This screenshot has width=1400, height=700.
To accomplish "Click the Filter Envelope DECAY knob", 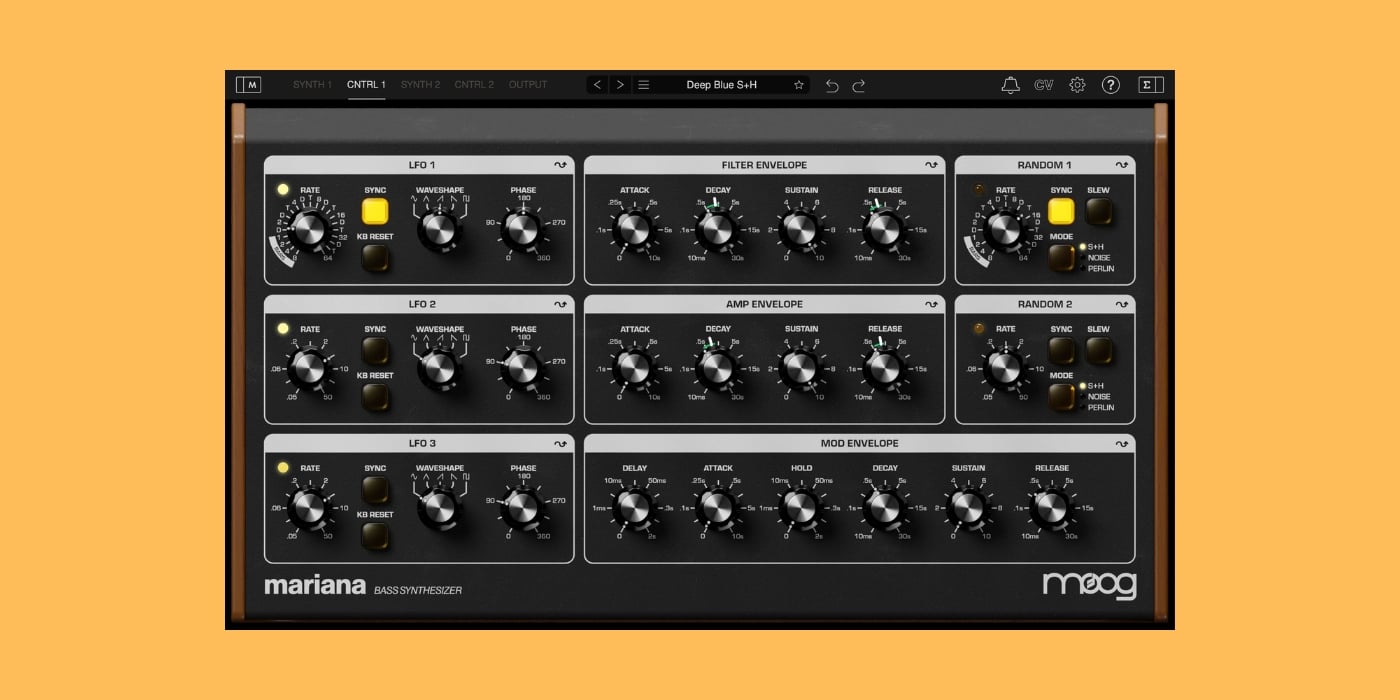I will click(x=718, y=230).
